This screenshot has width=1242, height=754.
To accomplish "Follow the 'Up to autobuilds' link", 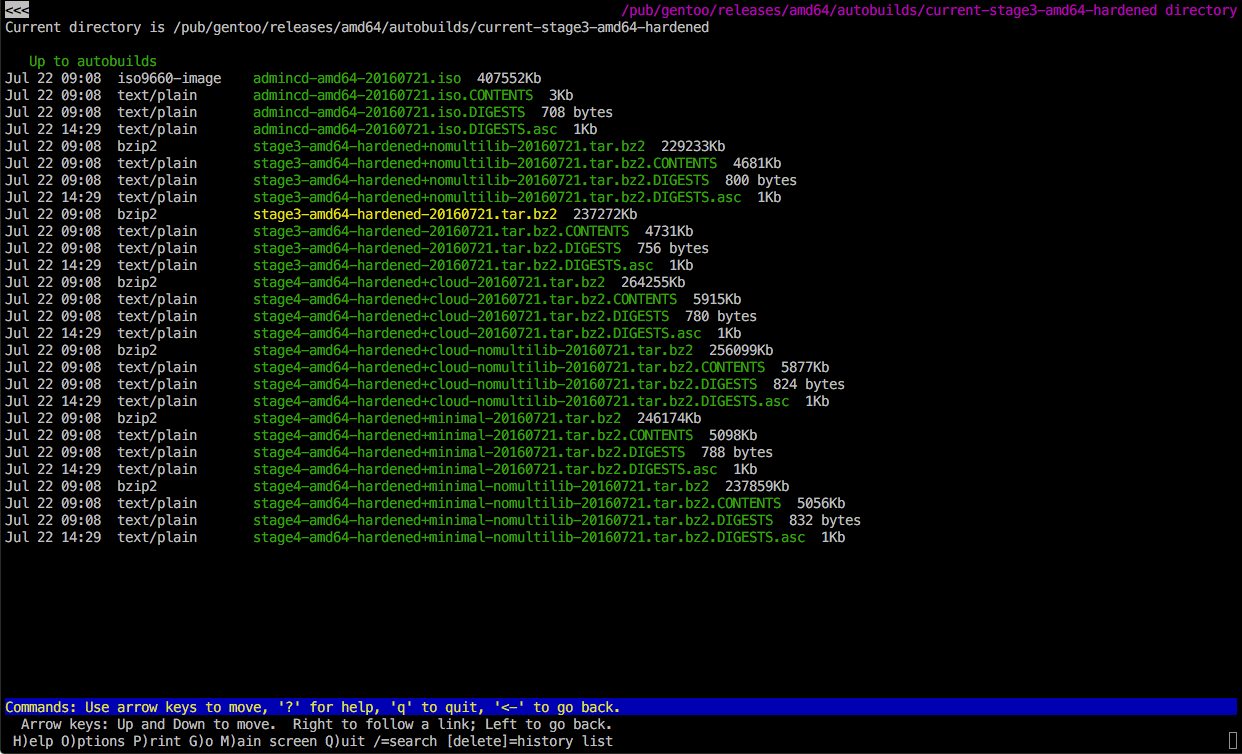I will [93, 61].
